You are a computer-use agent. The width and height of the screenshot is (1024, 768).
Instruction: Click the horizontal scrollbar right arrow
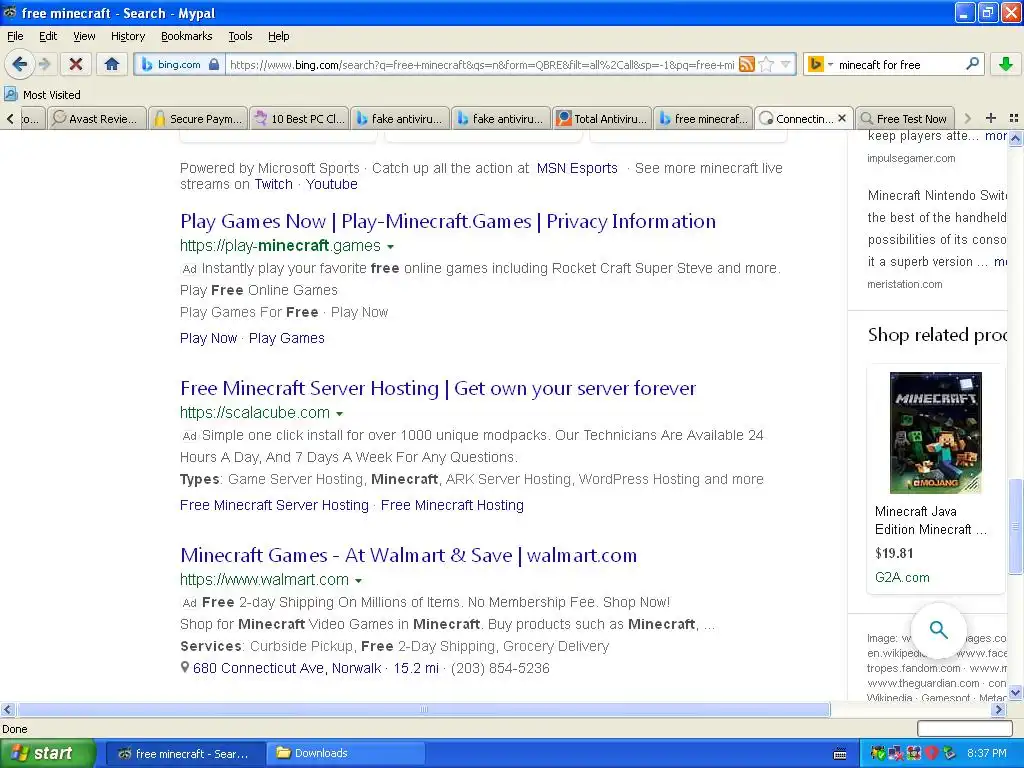(998, 709)
